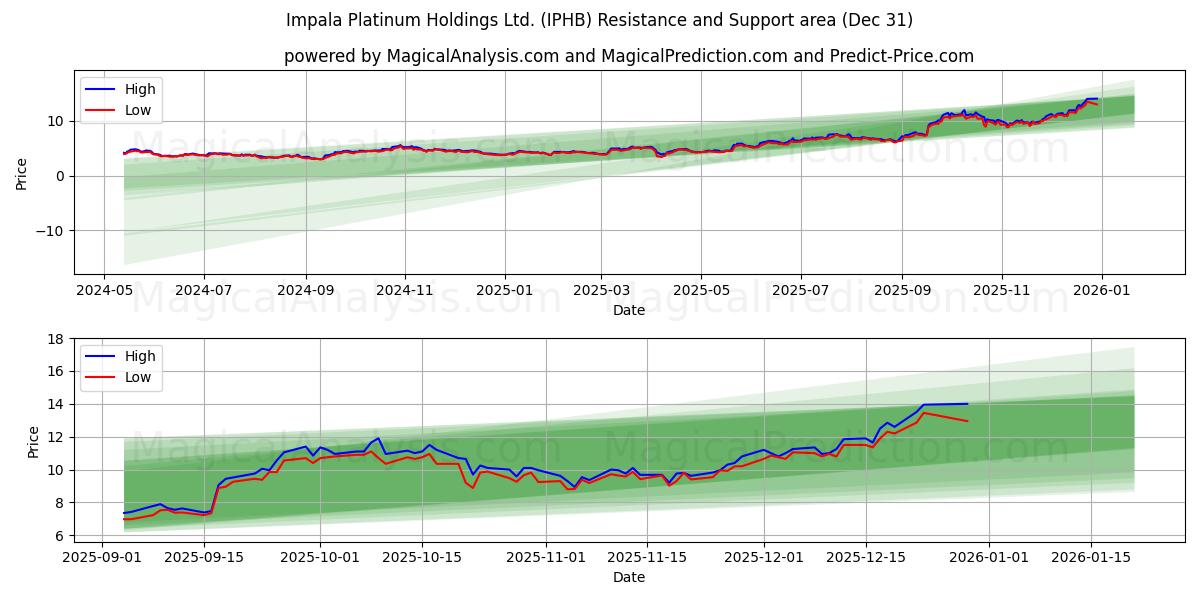Click the 0 price tick on top chart
This screenshot has width=1200, height=600.
point(62,176)
